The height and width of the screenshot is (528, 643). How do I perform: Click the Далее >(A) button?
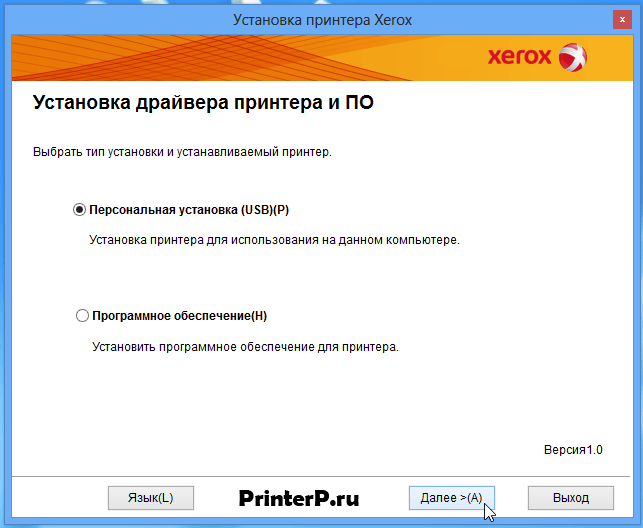pyautogui.click(x=451, y=498)
